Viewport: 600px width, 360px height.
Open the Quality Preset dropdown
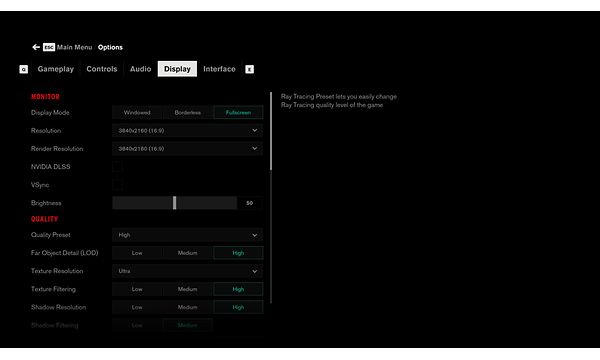point(188,235)
